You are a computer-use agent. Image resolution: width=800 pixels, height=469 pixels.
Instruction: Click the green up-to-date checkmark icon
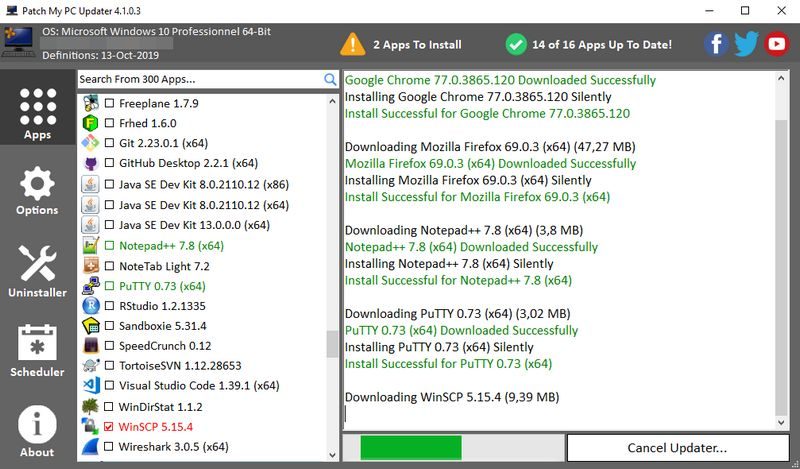[x=516, y=44]
